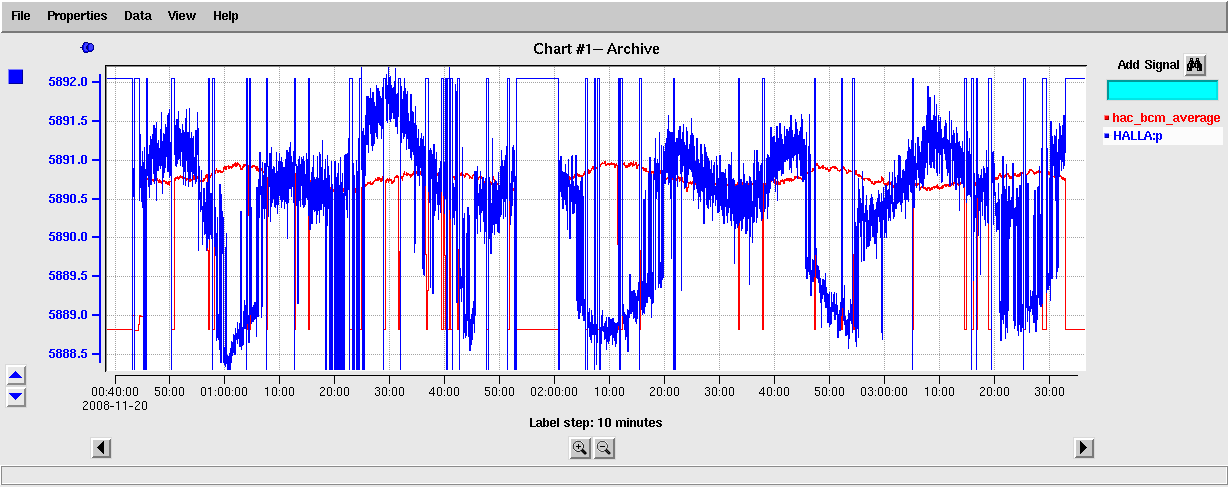Click the blue dot marker above the chart
The image size is (1228, 487).
pos(87,47)
